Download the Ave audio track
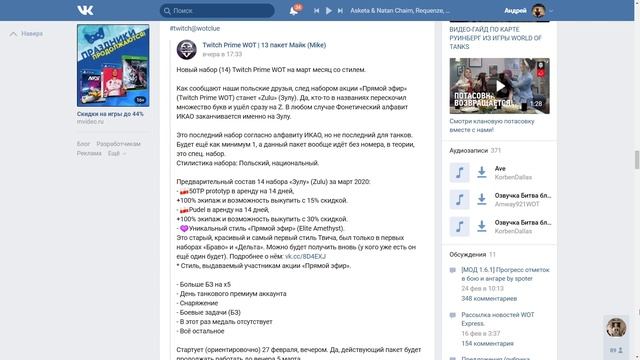This screenshot has height=360, width=640. pyautogui.click(x=482, y=173)
